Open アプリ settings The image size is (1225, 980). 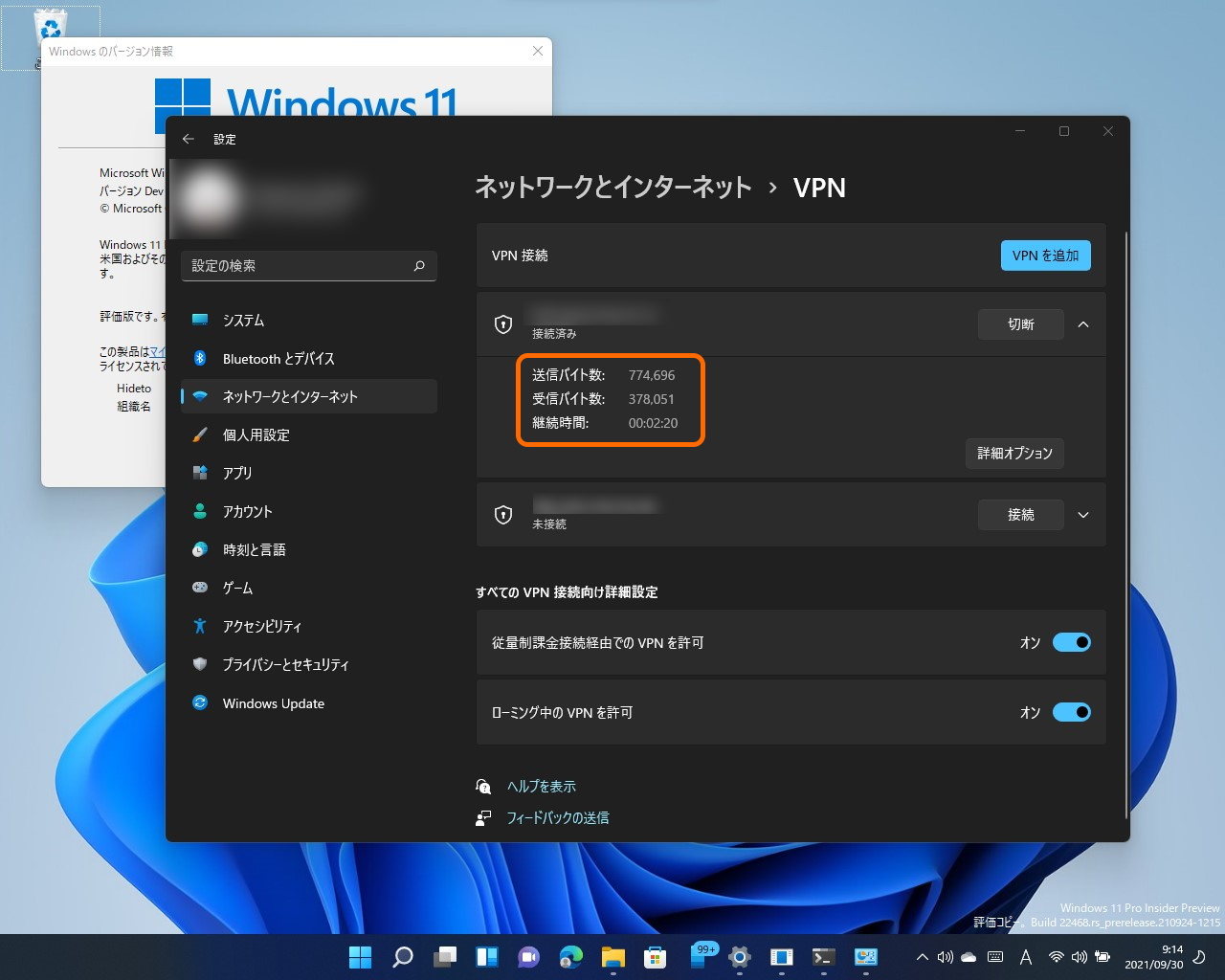point(237,473)
